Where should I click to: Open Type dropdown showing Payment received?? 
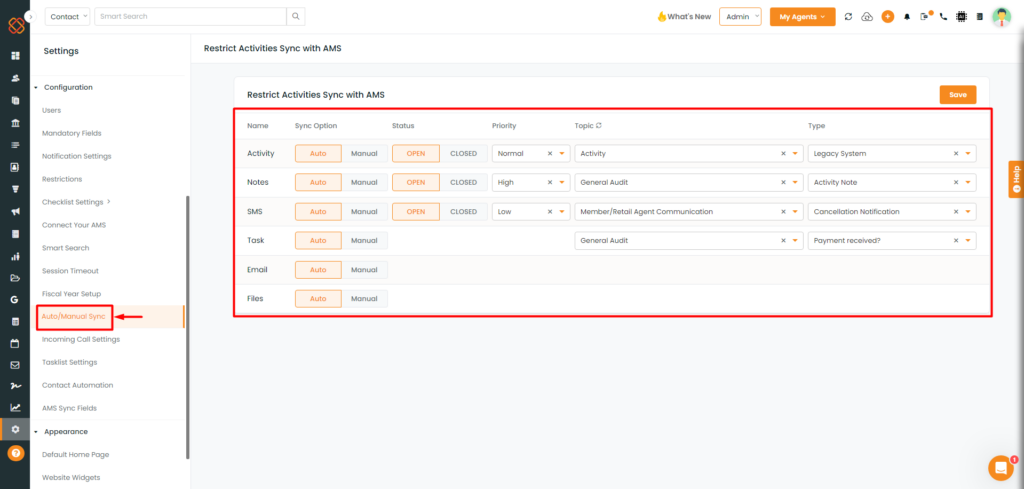892,240
